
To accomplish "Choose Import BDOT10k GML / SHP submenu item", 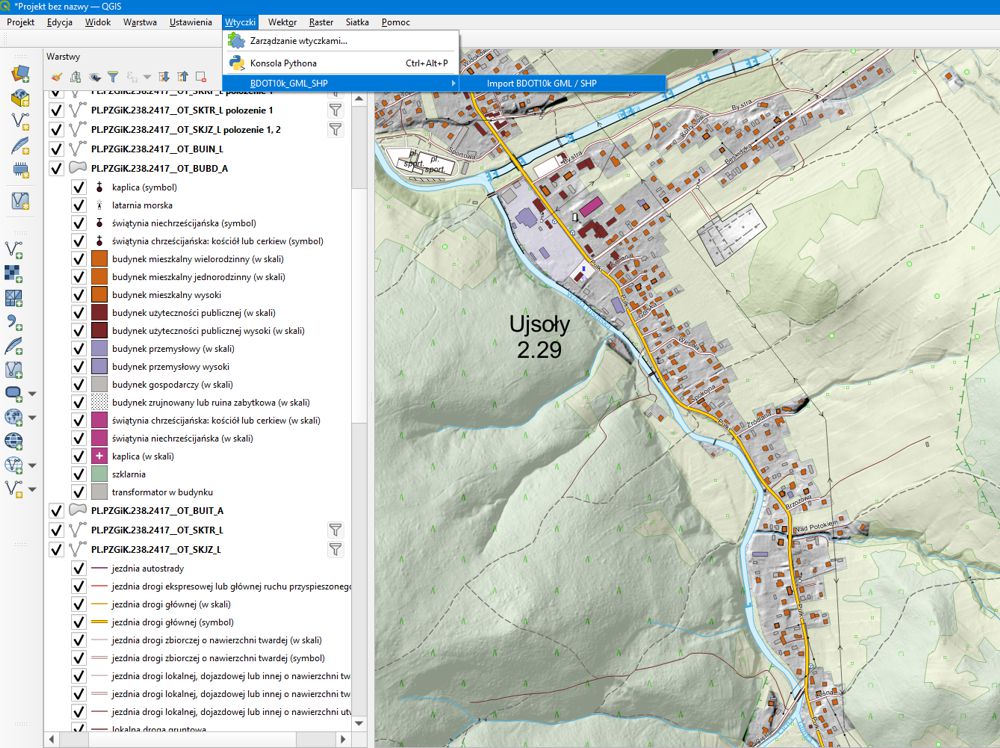I will pos(562,83).
